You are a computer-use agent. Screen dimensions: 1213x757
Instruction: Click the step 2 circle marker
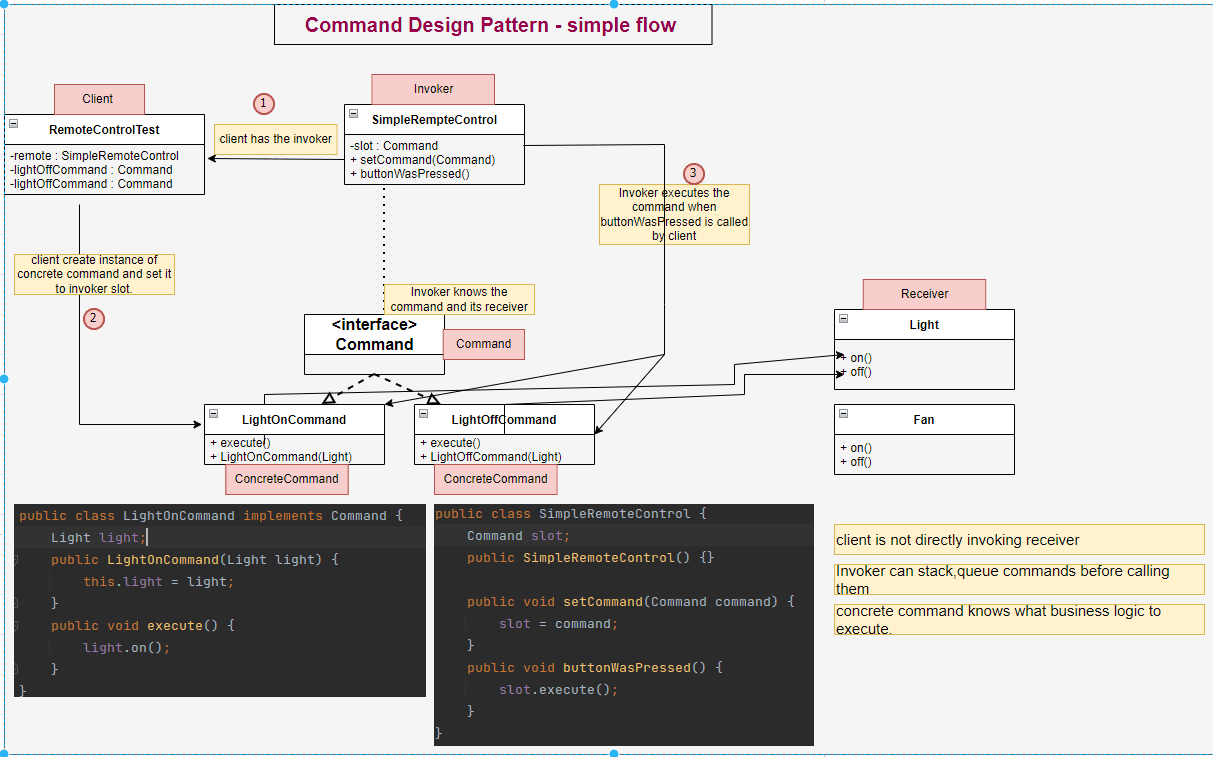click(x=93, y=319)
